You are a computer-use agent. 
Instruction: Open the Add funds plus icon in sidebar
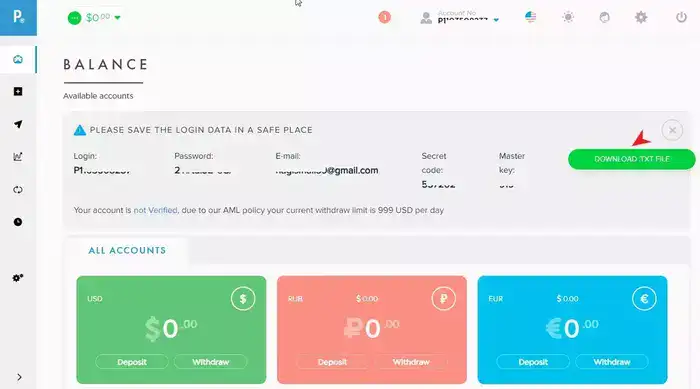tap(18, 92)
